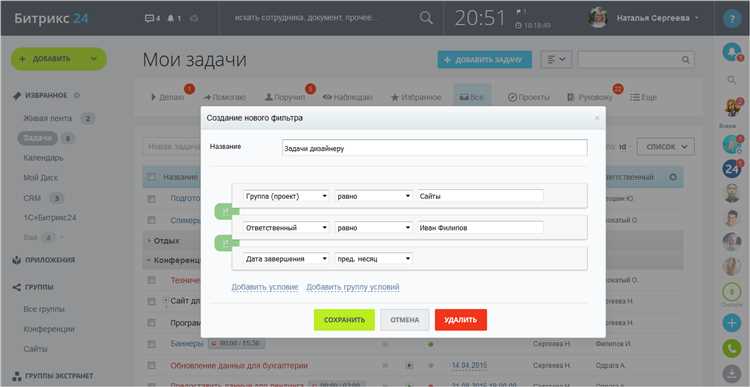Open the Приложения section
The width and height of the screenshot is (750, 387).
50,260
